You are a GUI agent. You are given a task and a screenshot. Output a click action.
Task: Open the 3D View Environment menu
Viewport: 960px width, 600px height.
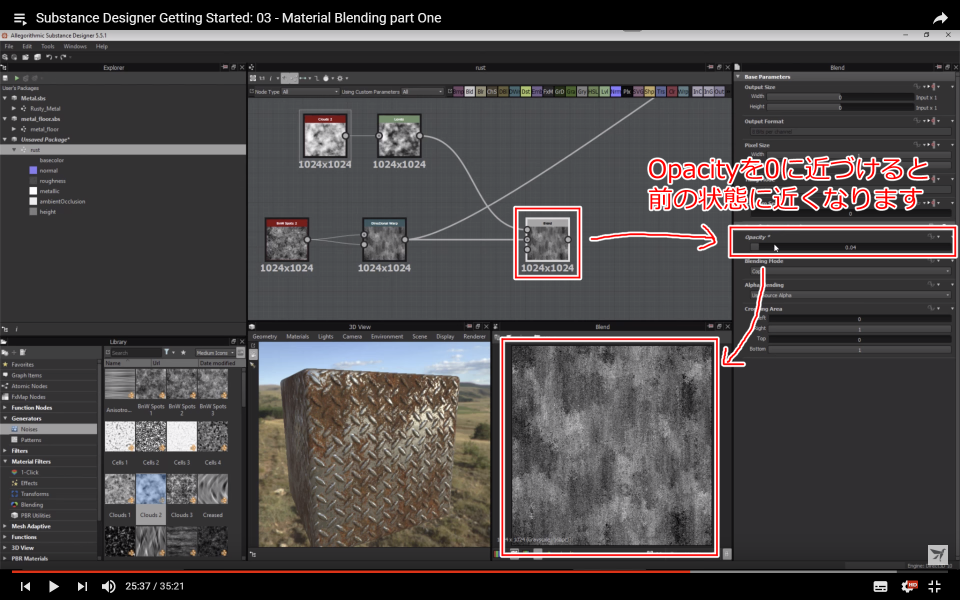tap(387, 337)
